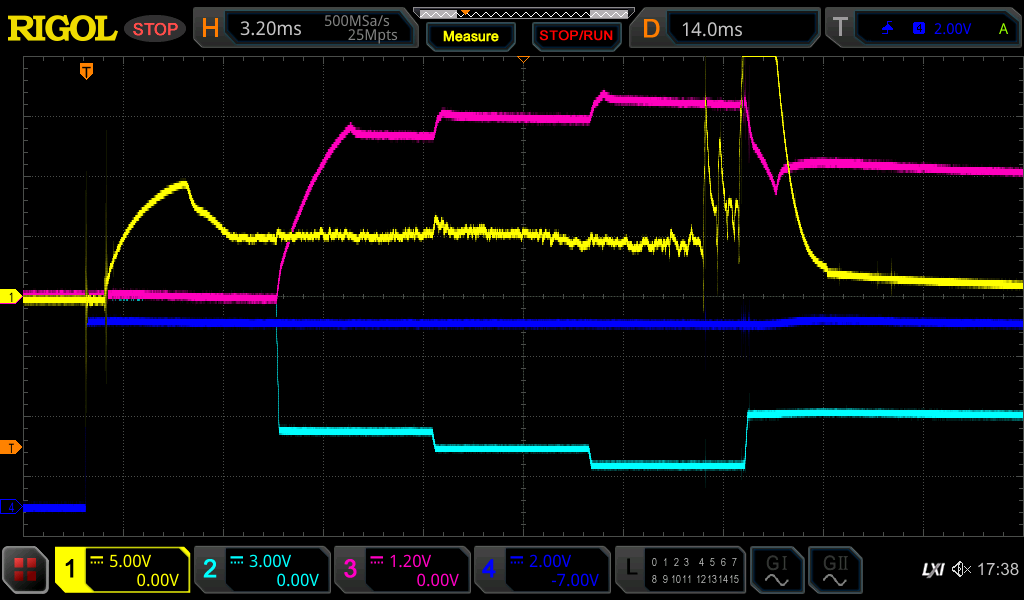The height and width of the screenshot is (600, 1024).
Task: Click the red STOP status indicator
Action: click(155, 29)
